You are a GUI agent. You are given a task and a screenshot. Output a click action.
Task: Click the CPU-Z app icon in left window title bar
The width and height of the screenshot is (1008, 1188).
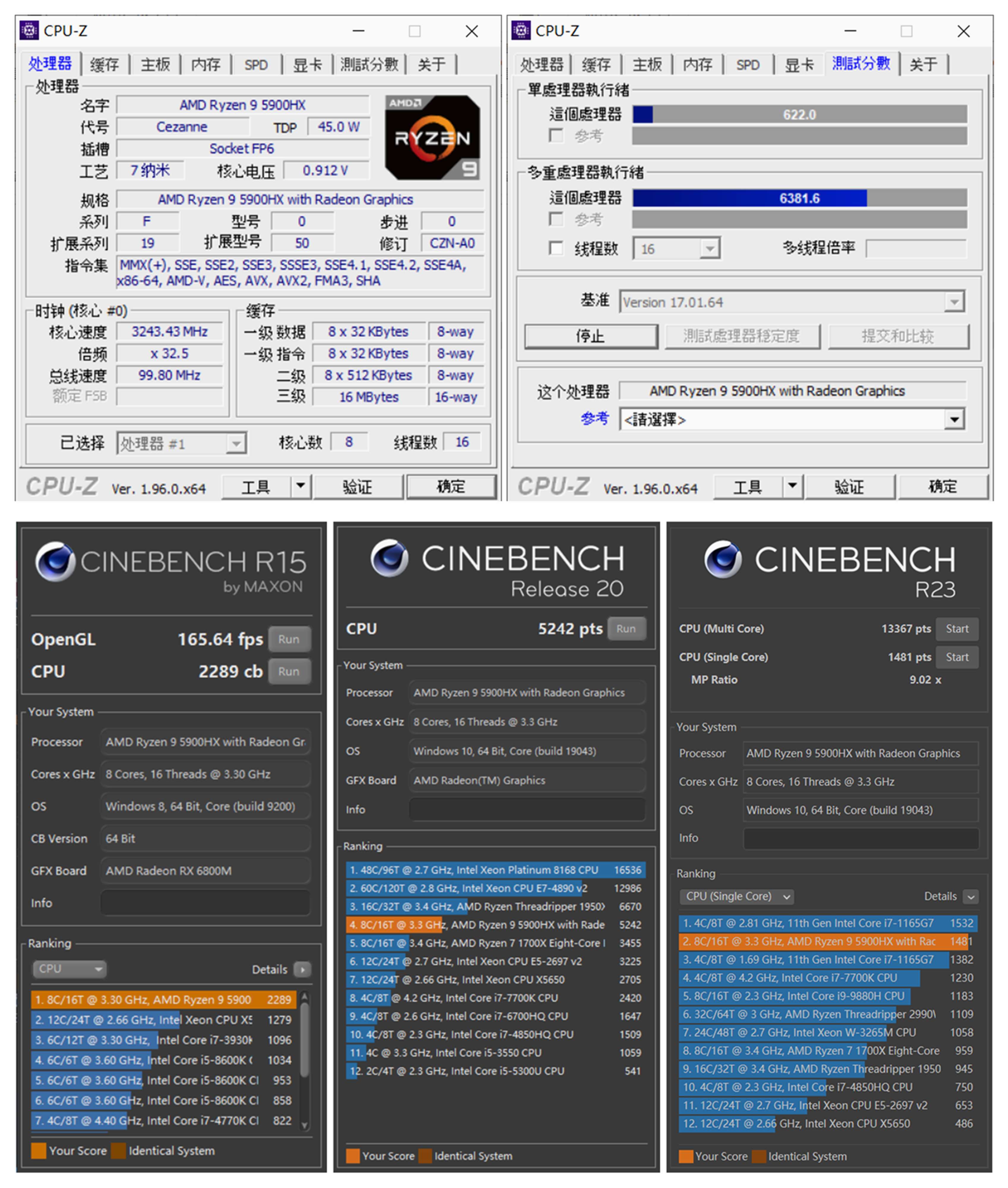29,30
